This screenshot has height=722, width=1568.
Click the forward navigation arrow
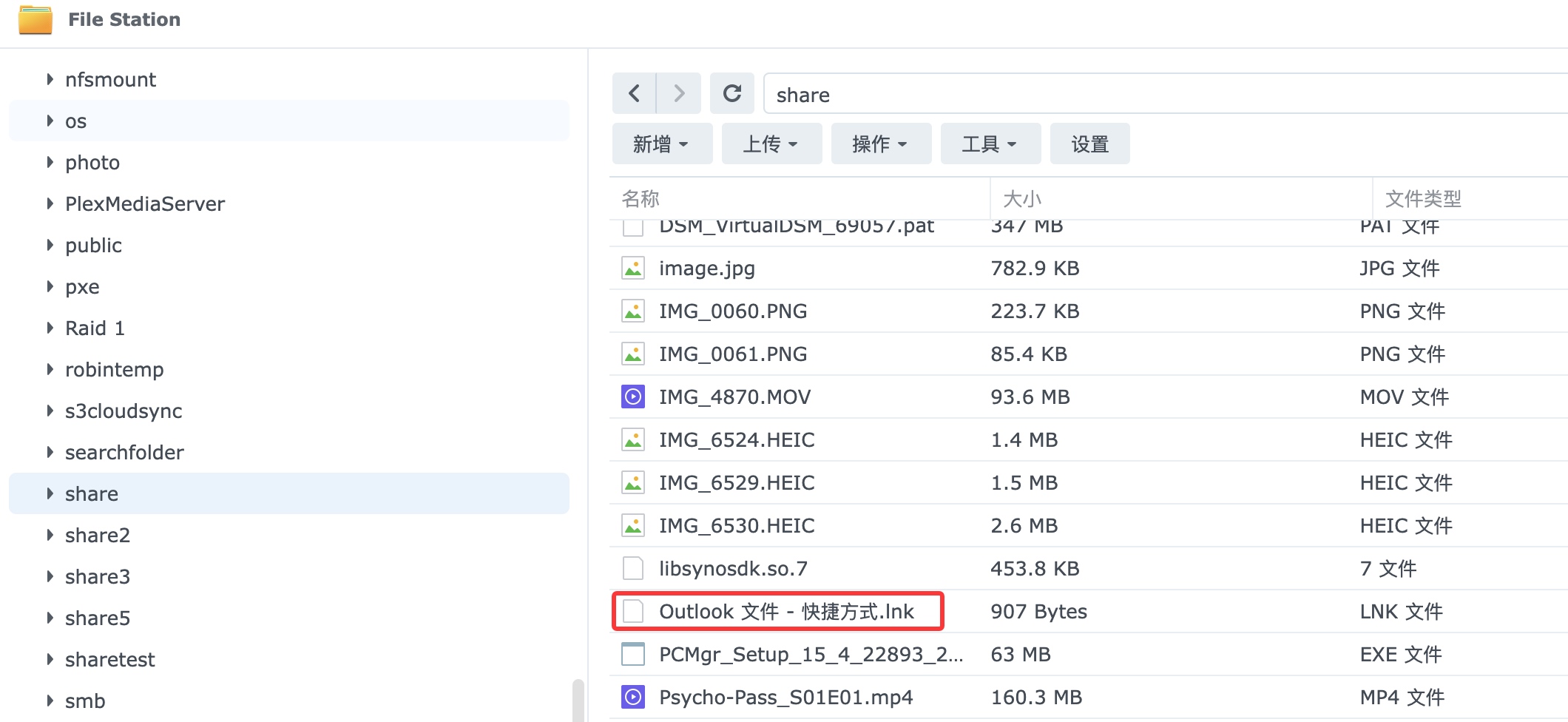pos(679,93)
